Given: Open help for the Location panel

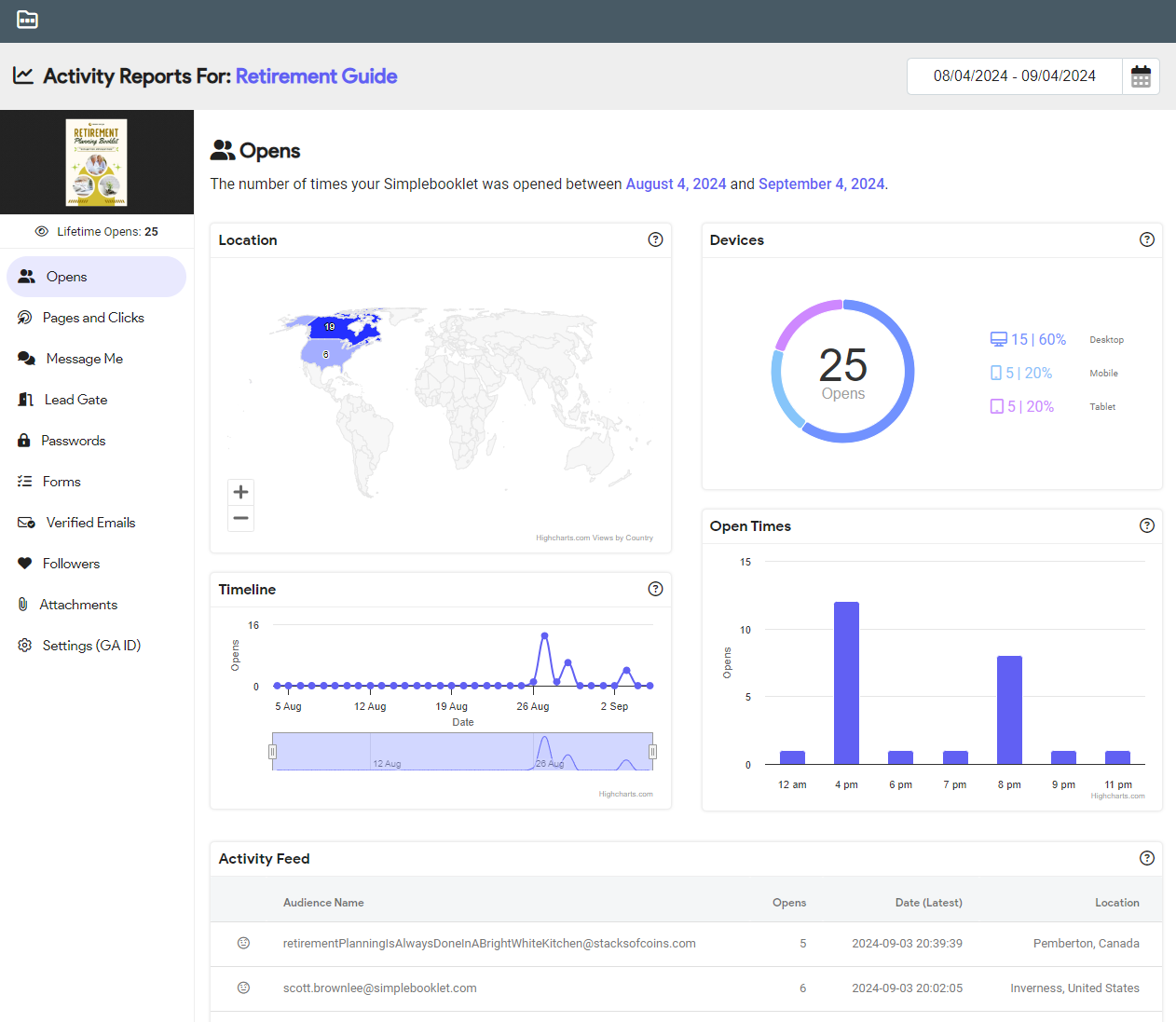Looking at the screenshot, I should [x=655, y=239].
